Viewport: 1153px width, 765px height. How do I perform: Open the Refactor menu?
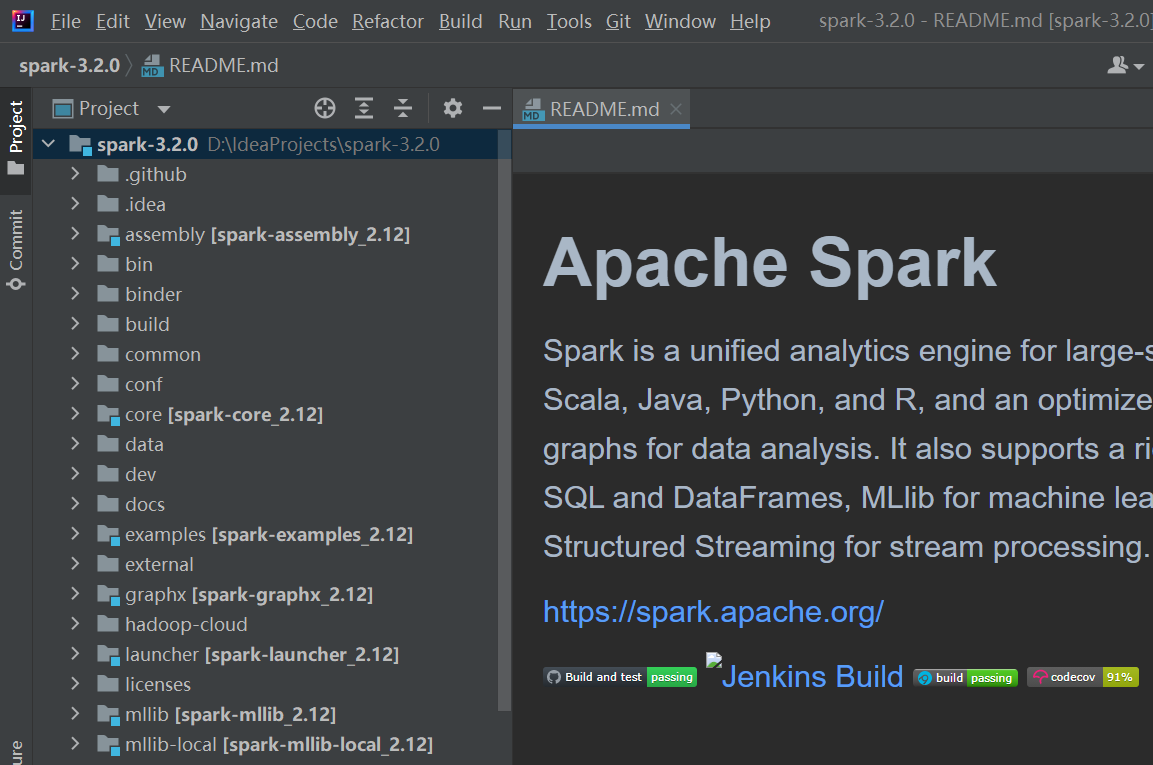388,22
